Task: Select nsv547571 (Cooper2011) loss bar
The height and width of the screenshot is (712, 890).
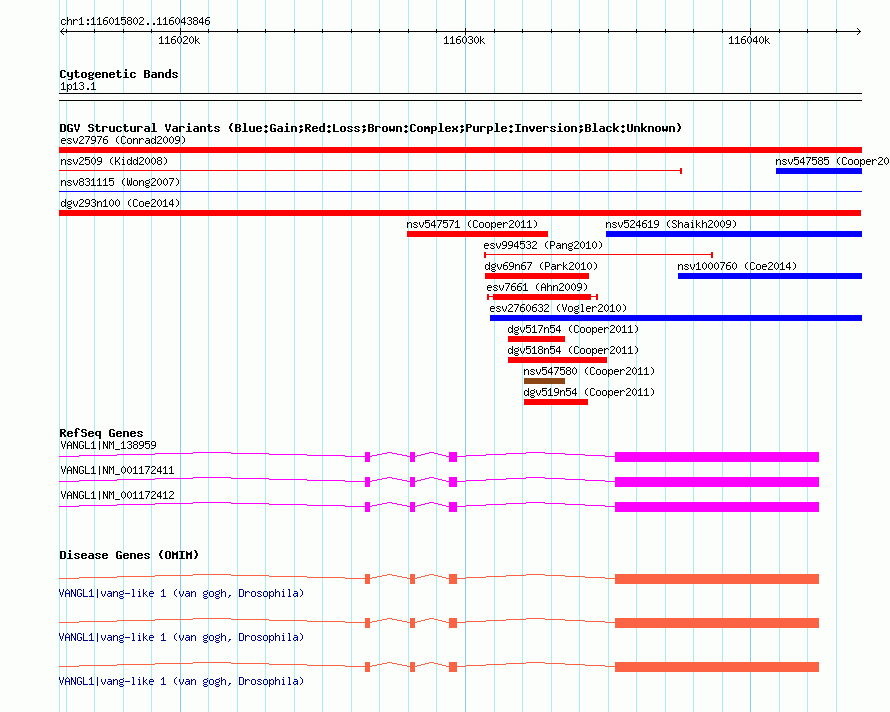Action: [477, 234]
